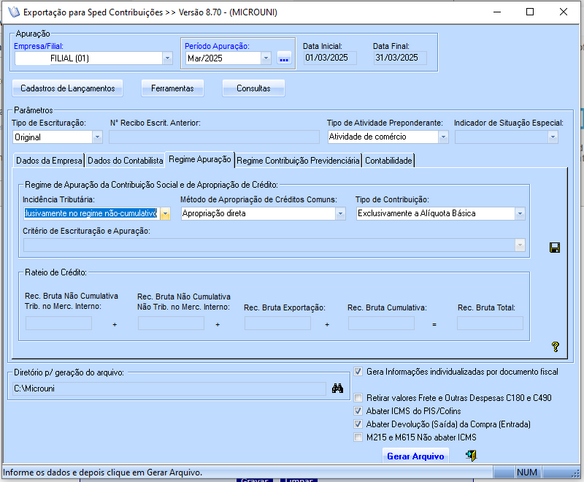Check M215 e M615 Não abater ICMS
The height and width of the screenshot is (482, 584).
[358, 437]
